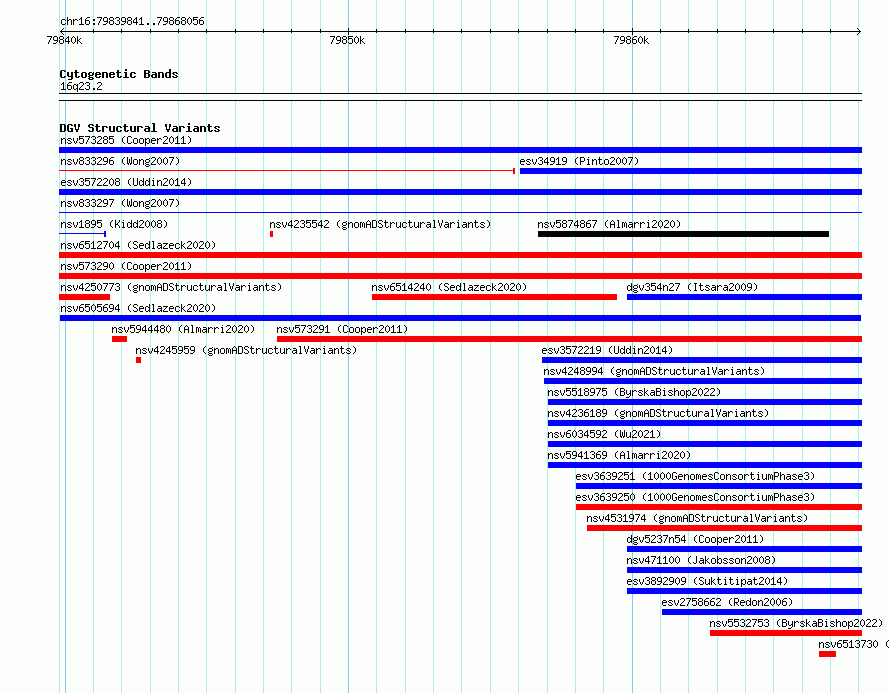Click the 79840k ruler label

point(64,40)
